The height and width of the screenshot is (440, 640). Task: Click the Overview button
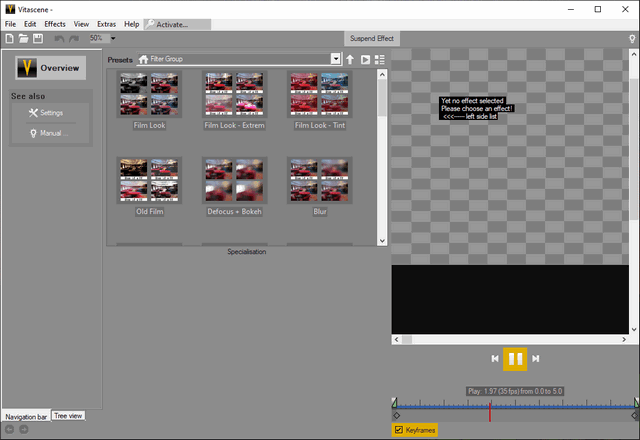(x=50, y=68)
